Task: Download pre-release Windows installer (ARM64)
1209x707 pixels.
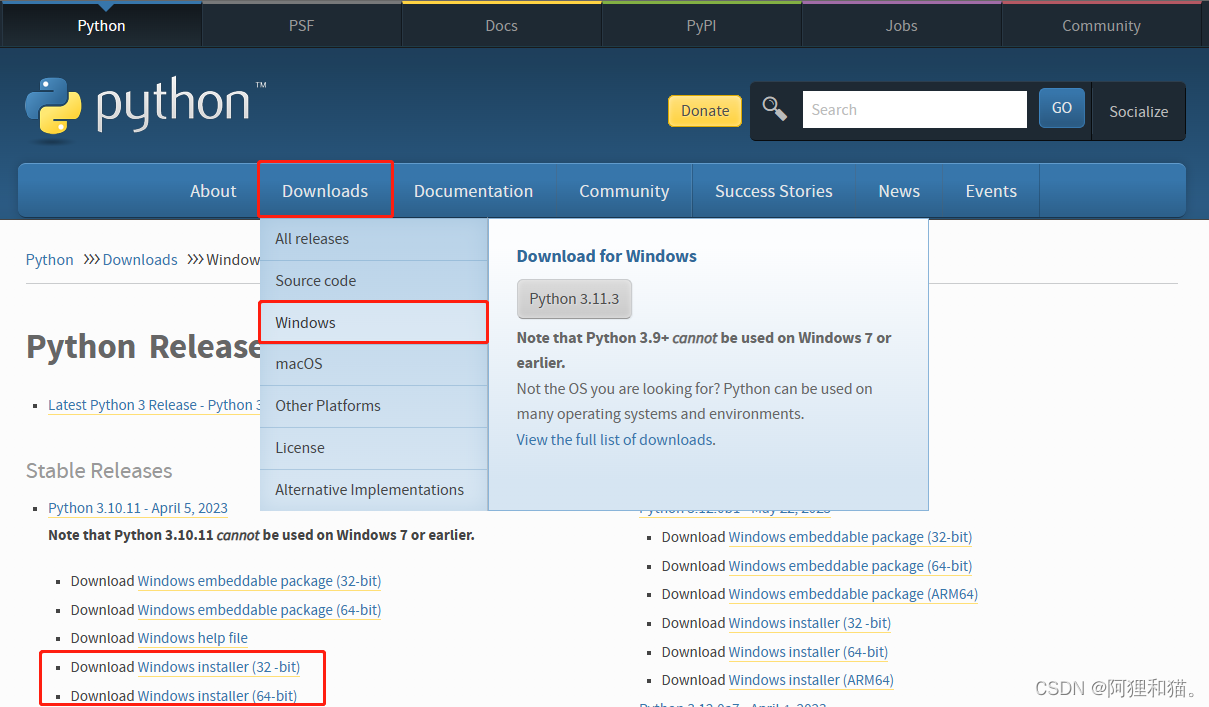Action: (811, 680)
